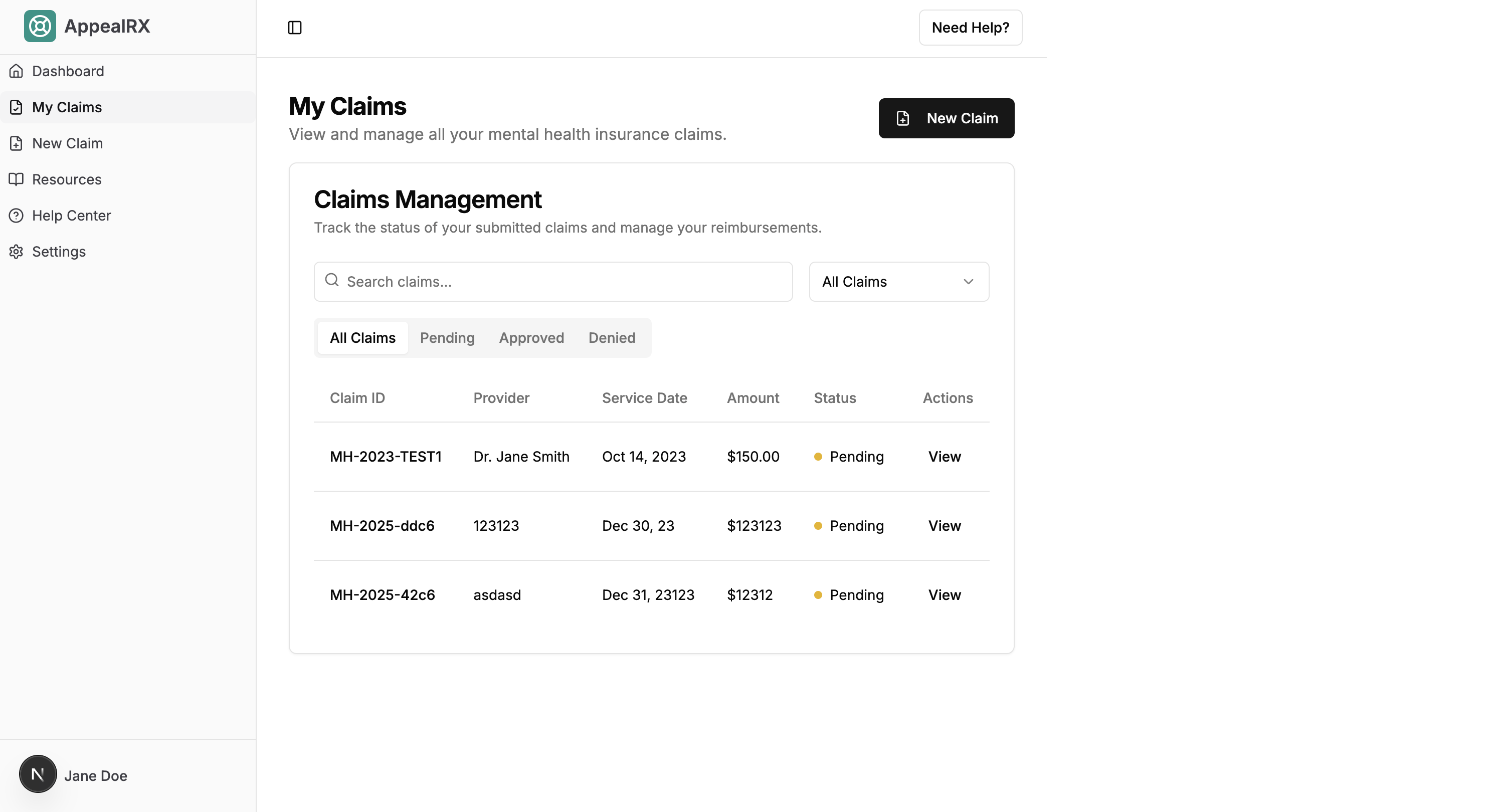
Task: Click the Help Center question mark icon
Action: [x=17, y=216]
